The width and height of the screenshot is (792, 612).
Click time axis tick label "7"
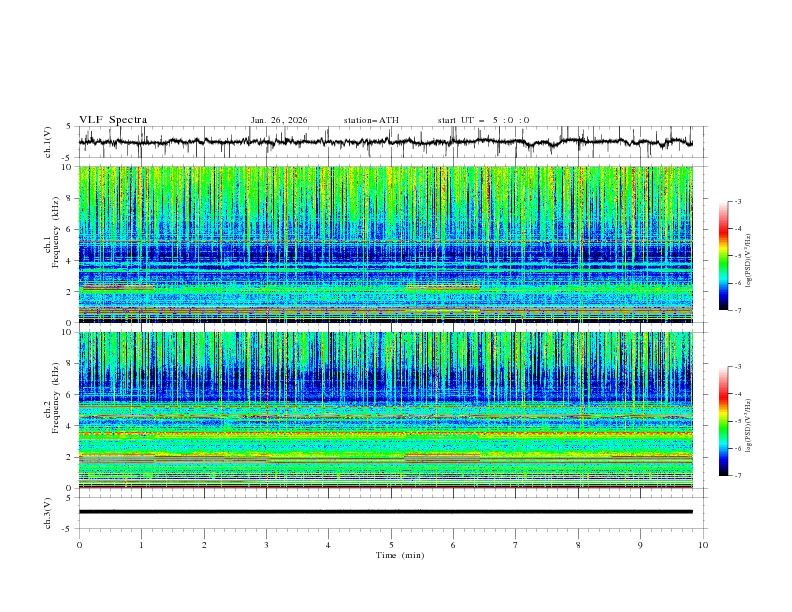516,545
